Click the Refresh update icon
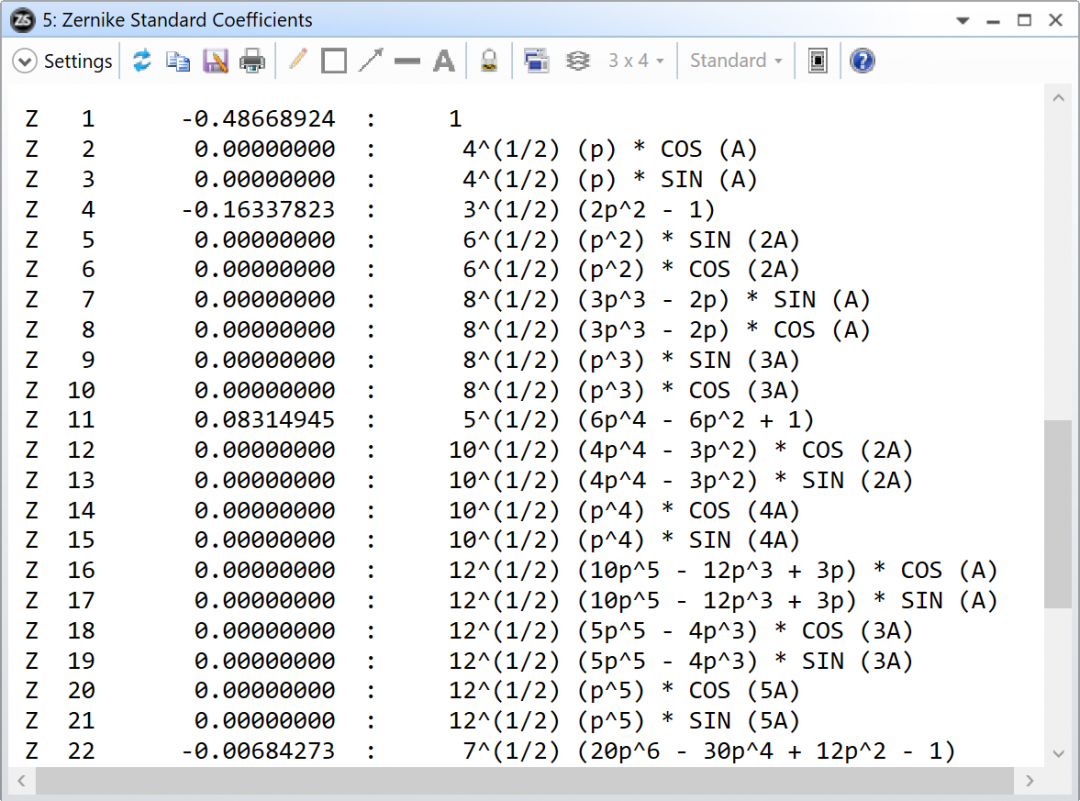 [142, 61]
